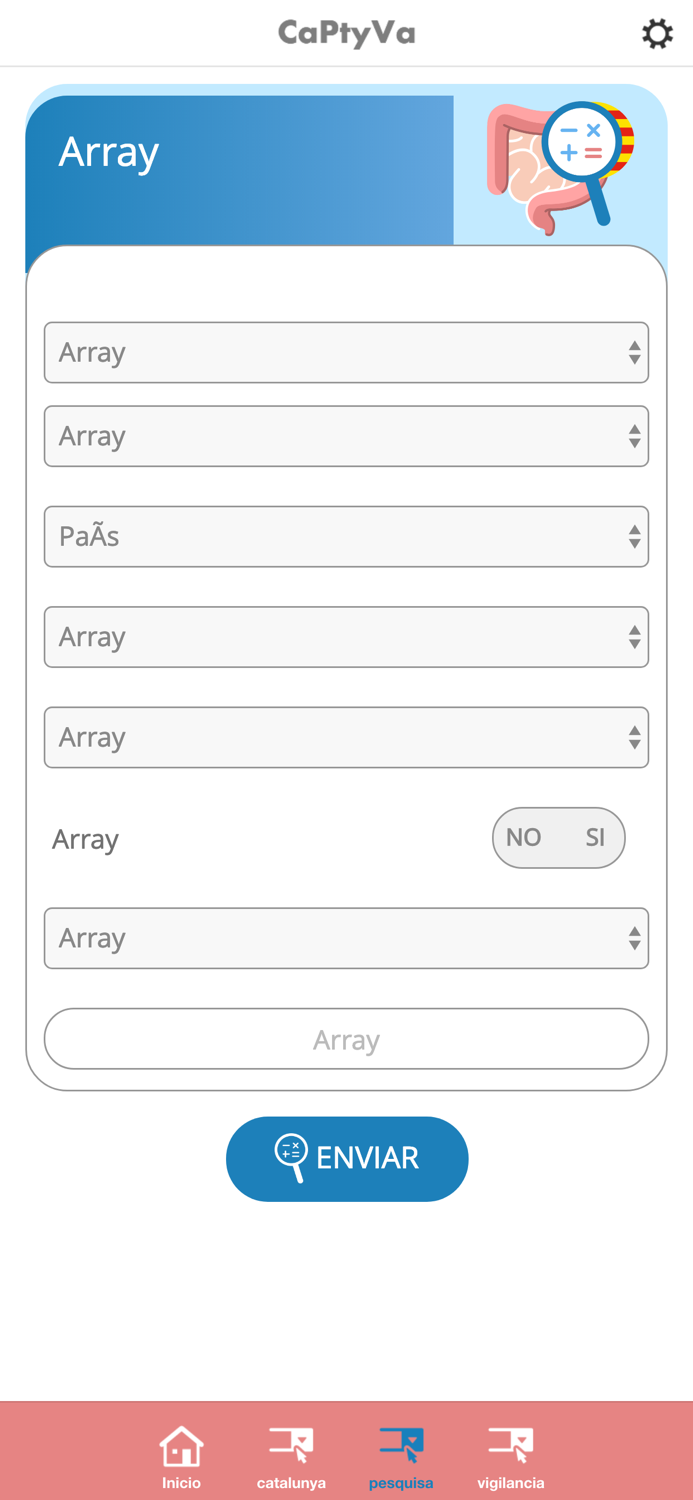Click the catalunya cursor icon
Screen dimensions: 693x1500
point(291,1445)
